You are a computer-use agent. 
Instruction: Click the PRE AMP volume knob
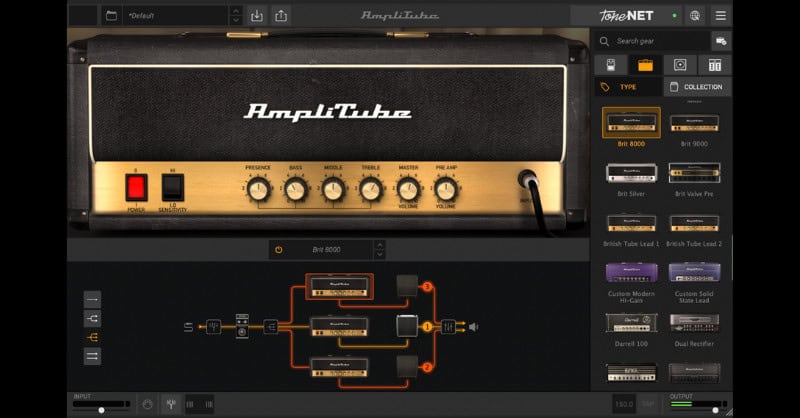446,189
